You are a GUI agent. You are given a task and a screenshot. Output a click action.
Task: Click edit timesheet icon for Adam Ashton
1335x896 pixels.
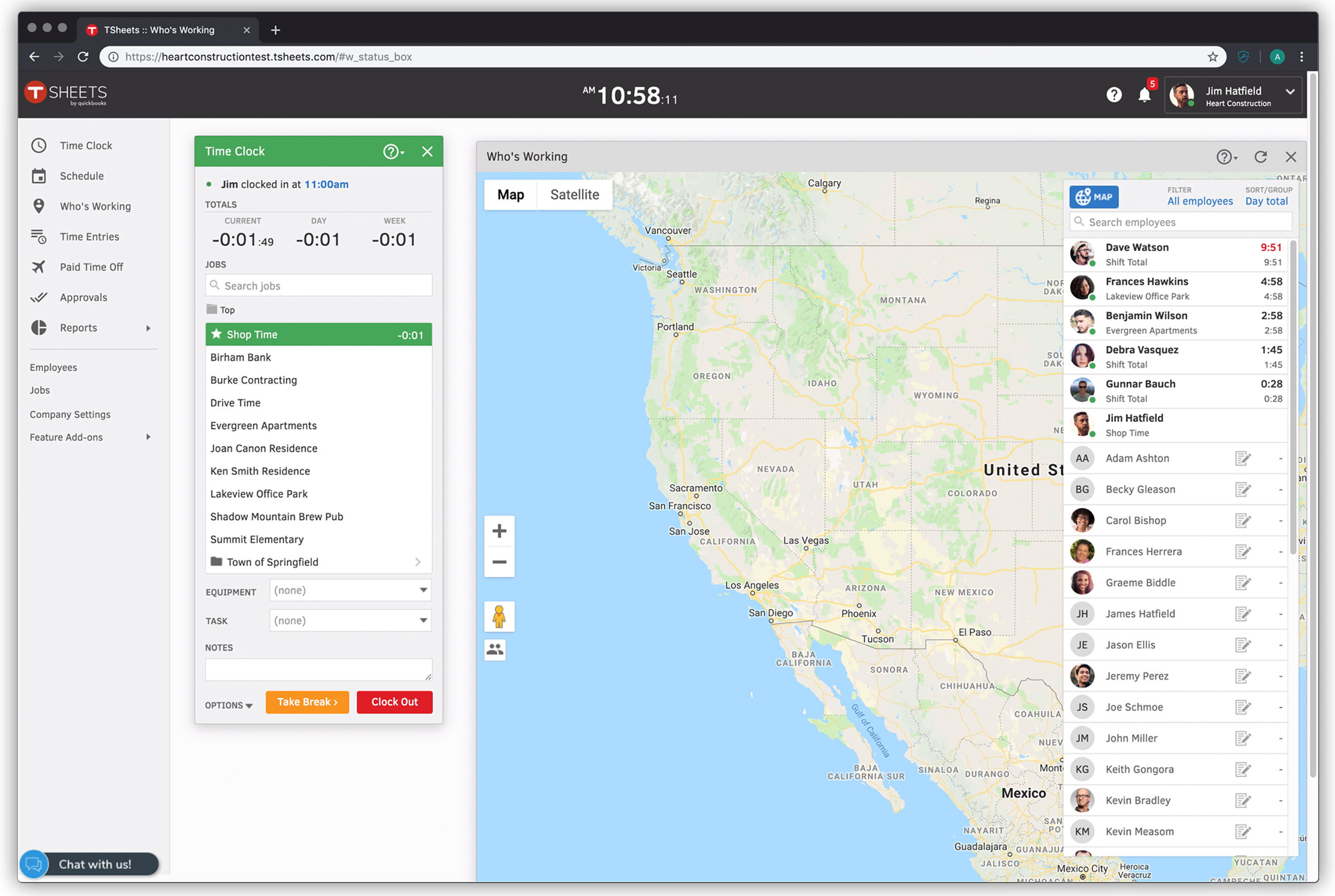pos(1243,458)
